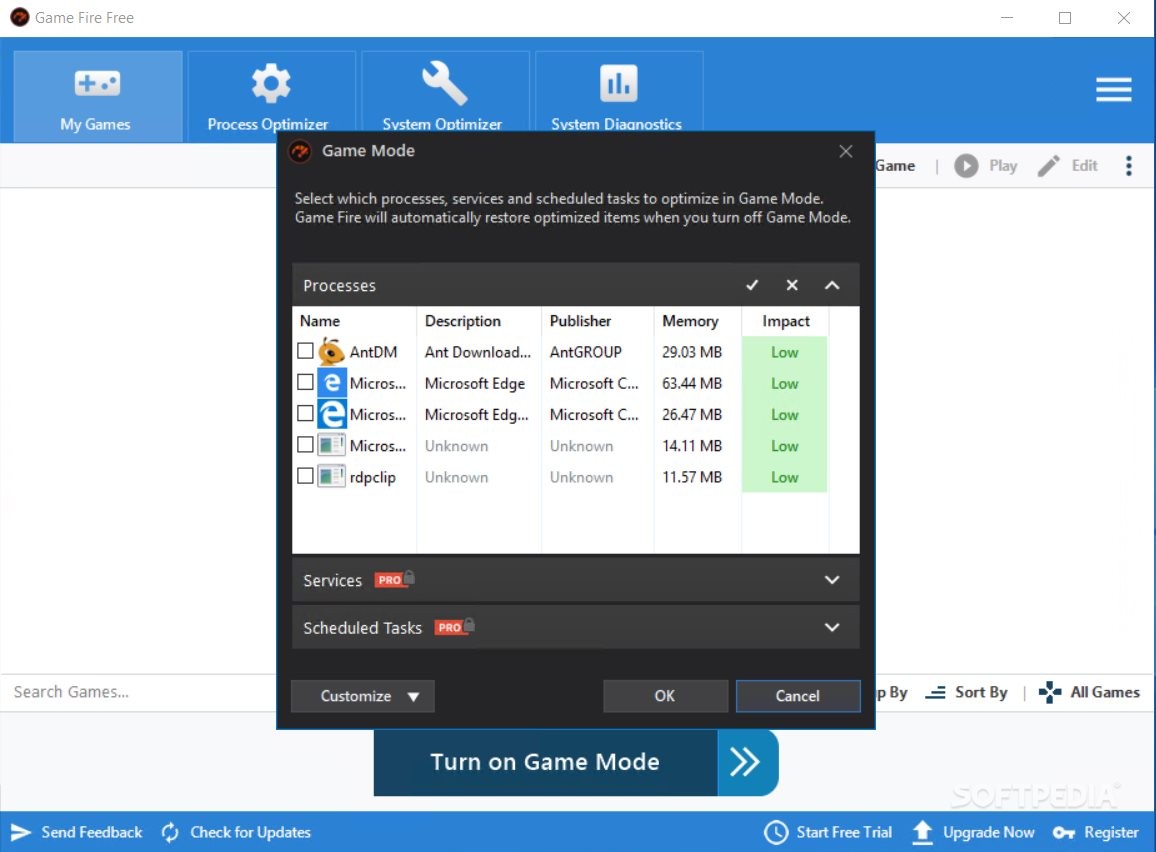Image resolution: width=1156 pixels, height=852 pixels.
Task: Click Start Free Trial
Action: click(x=828, y=832)
